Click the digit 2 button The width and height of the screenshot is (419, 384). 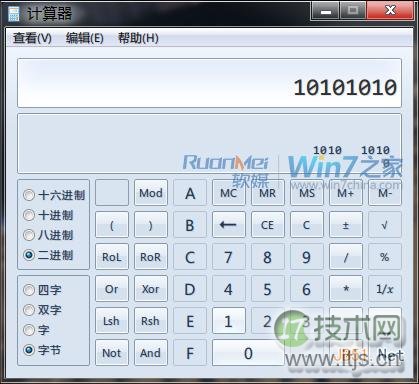pos(268,321)
